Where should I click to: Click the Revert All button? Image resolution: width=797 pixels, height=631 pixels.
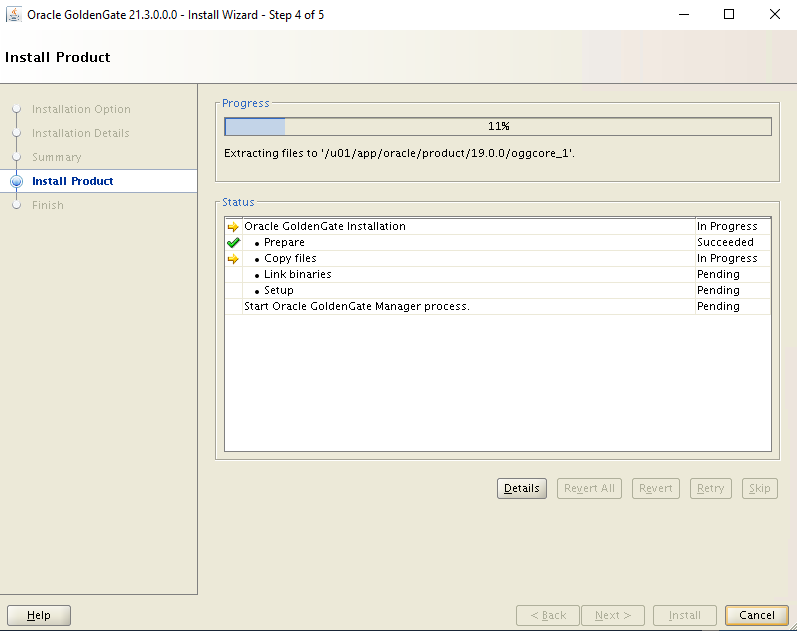pyautogui.click(x=589, y=488)
